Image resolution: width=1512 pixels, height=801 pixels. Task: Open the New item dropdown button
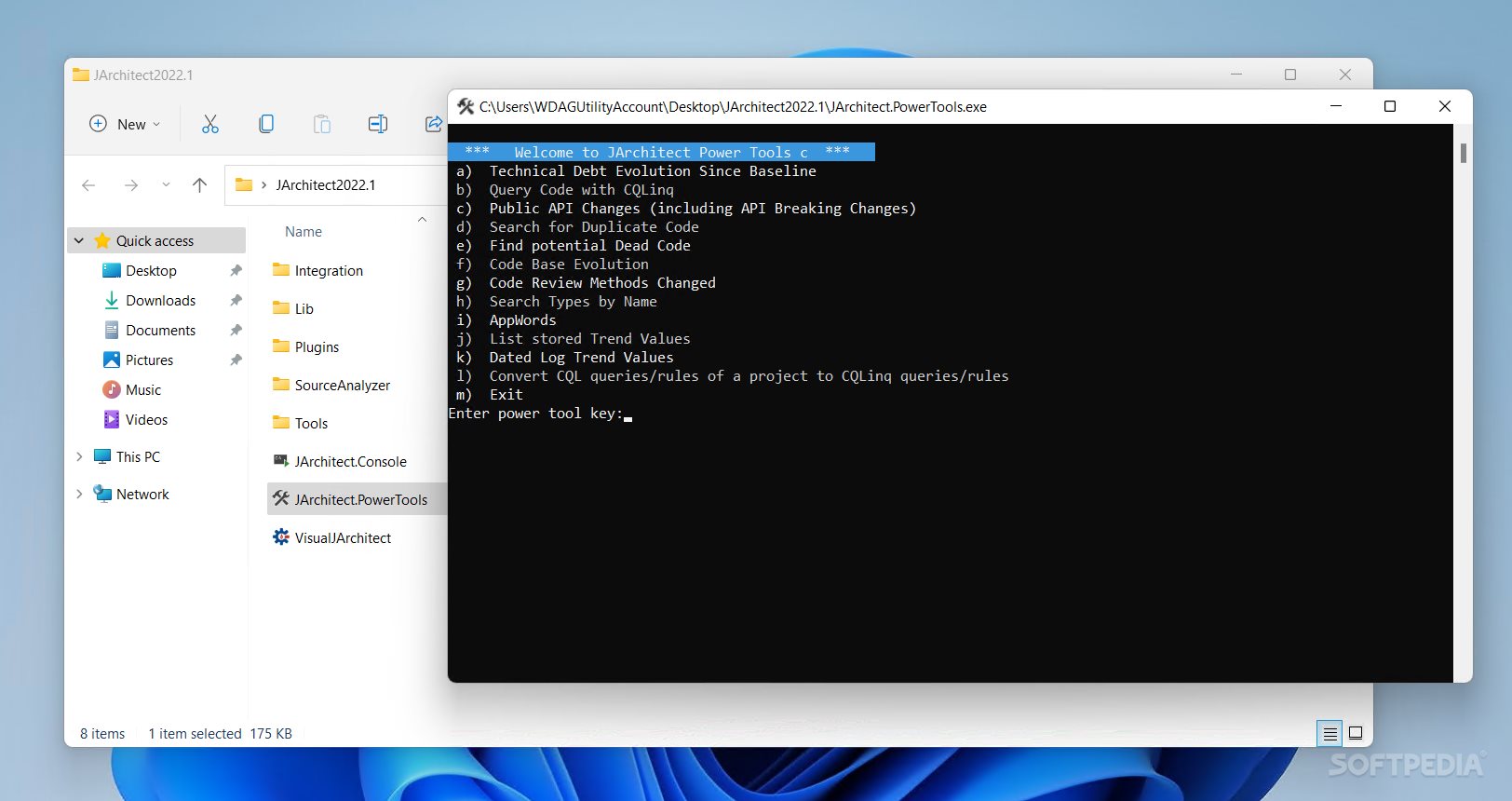125,124
